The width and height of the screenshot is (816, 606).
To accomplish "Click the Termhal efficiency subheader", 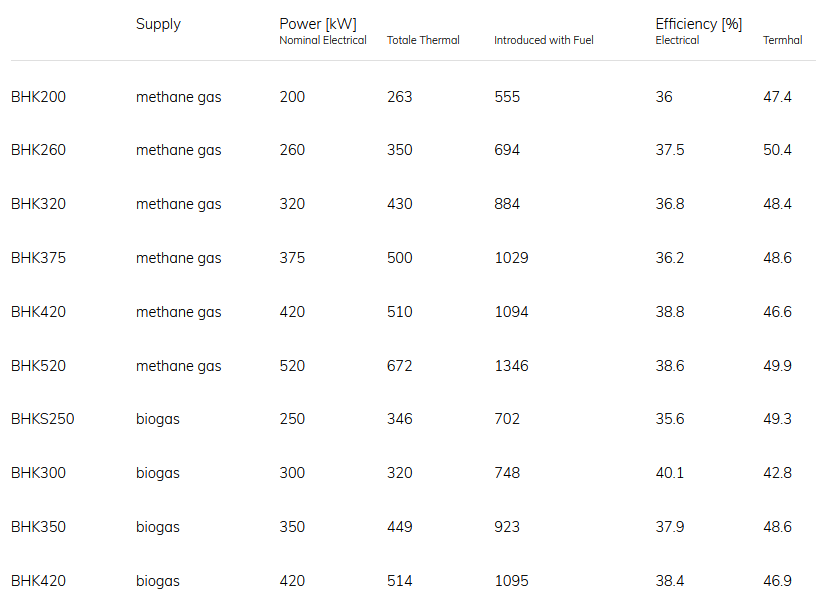I will 782,41.
